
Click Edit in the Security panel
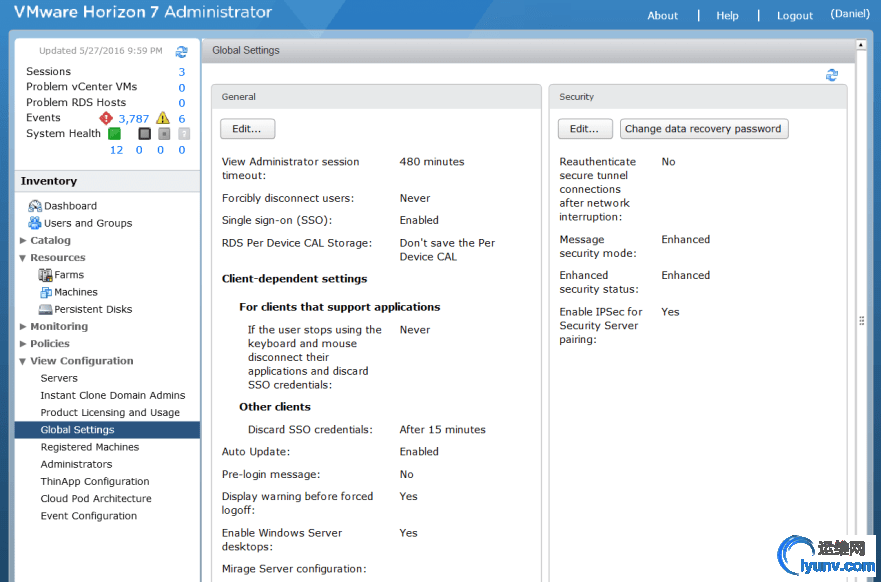coord(585,129)
